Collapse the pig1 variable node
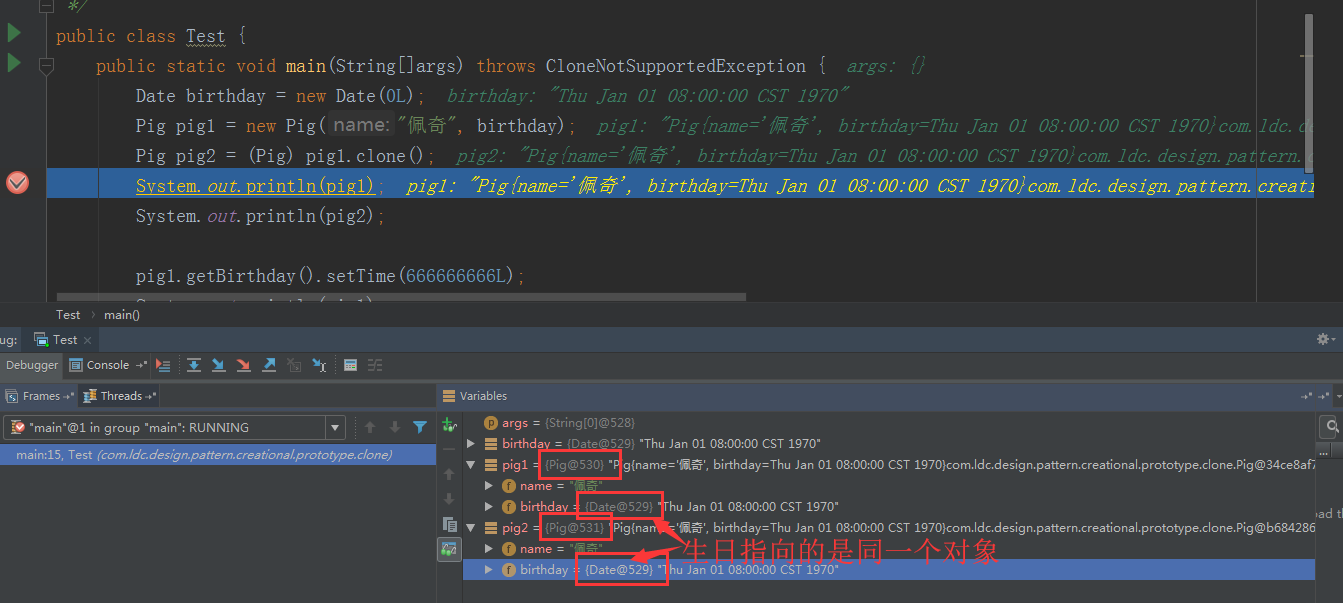This screenshot has width=1343, height=603. [x=471, y=465]
